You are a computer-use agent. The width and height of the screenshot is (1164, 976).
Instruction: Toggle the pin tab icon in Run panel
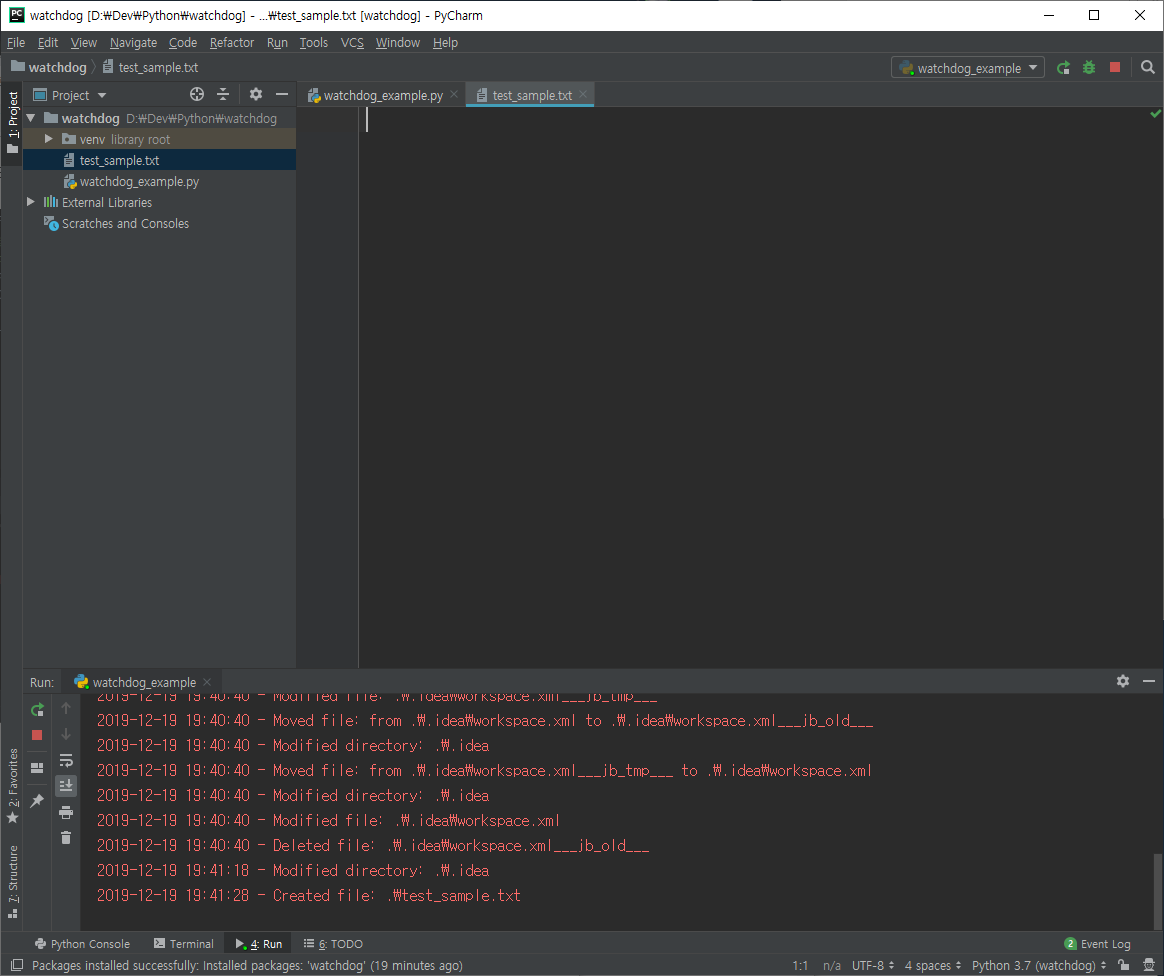37,801
